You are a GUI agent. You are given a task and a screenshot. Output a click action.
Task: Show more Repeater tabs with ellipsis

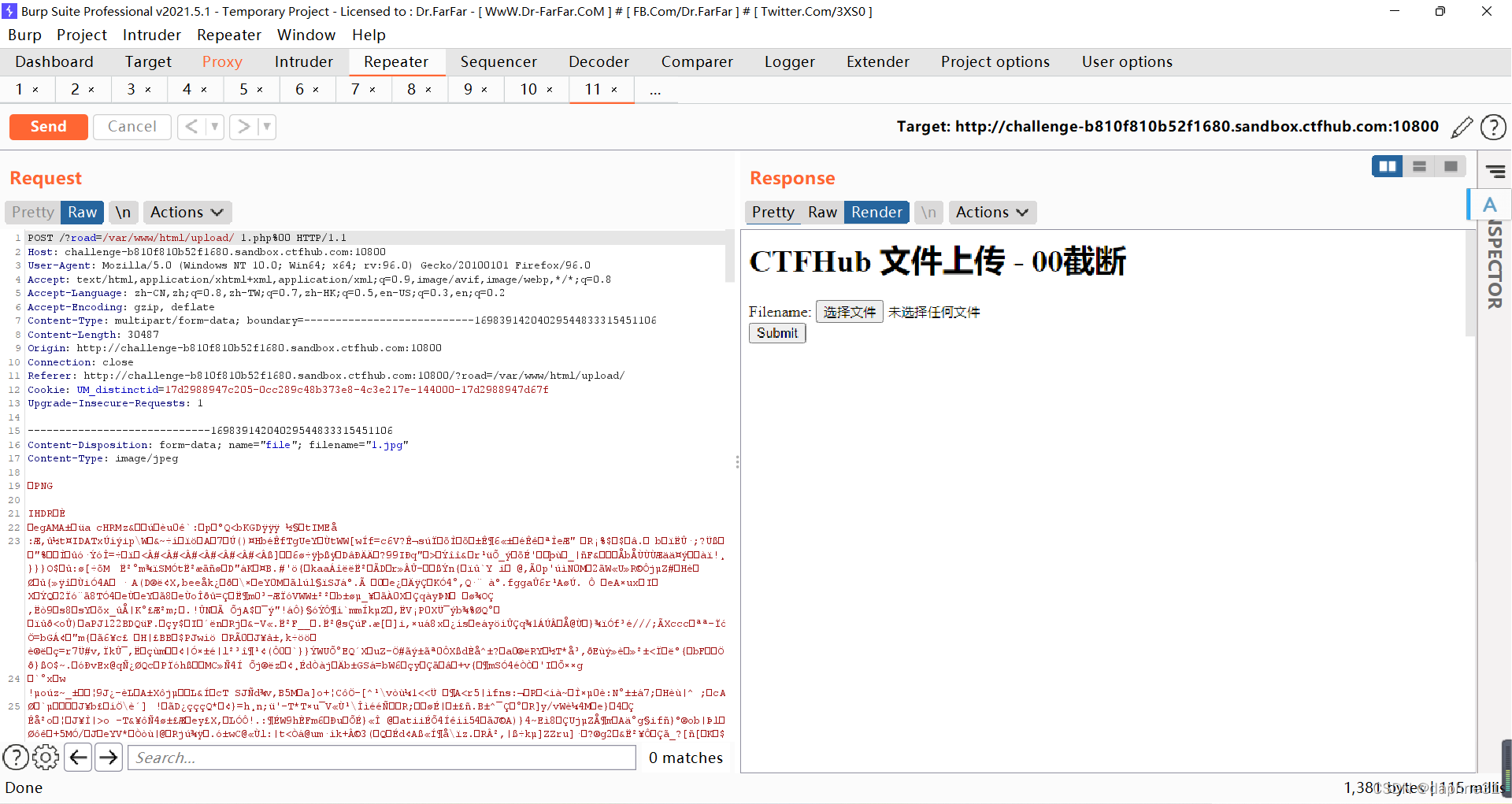(x=655, y=90)
